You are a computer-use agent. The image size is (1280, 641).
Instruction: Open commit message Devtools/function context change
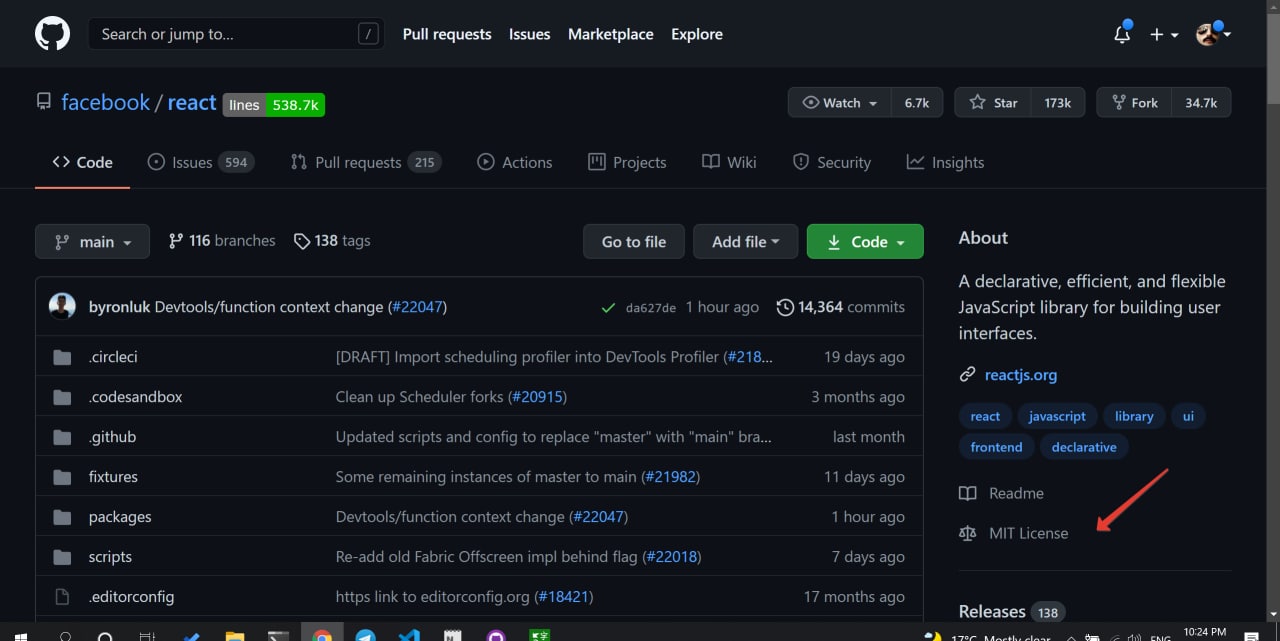pos(269,307)
